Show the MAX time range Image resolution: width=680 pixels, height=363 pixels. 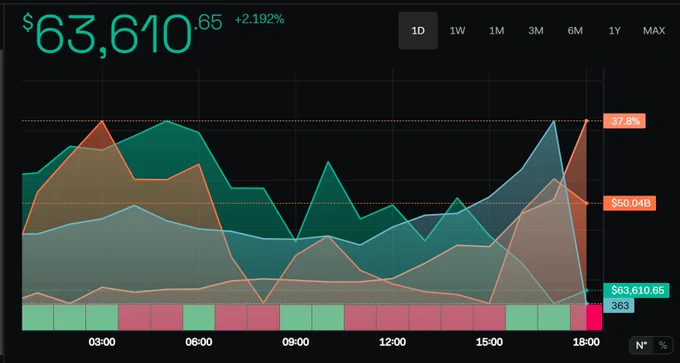pyautogui.click(x=654, y=30)
